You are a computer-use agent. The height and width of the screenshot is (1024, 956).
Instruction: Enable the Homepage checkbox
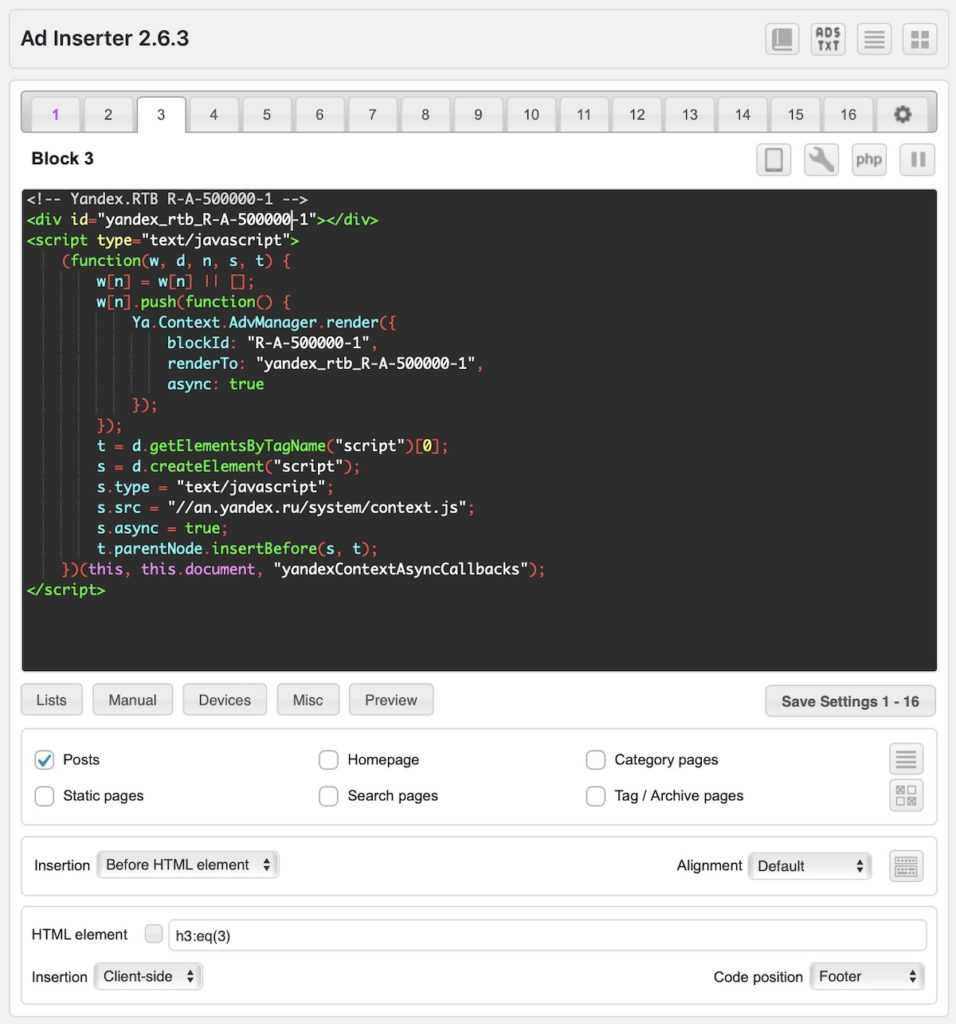(329, 760)
